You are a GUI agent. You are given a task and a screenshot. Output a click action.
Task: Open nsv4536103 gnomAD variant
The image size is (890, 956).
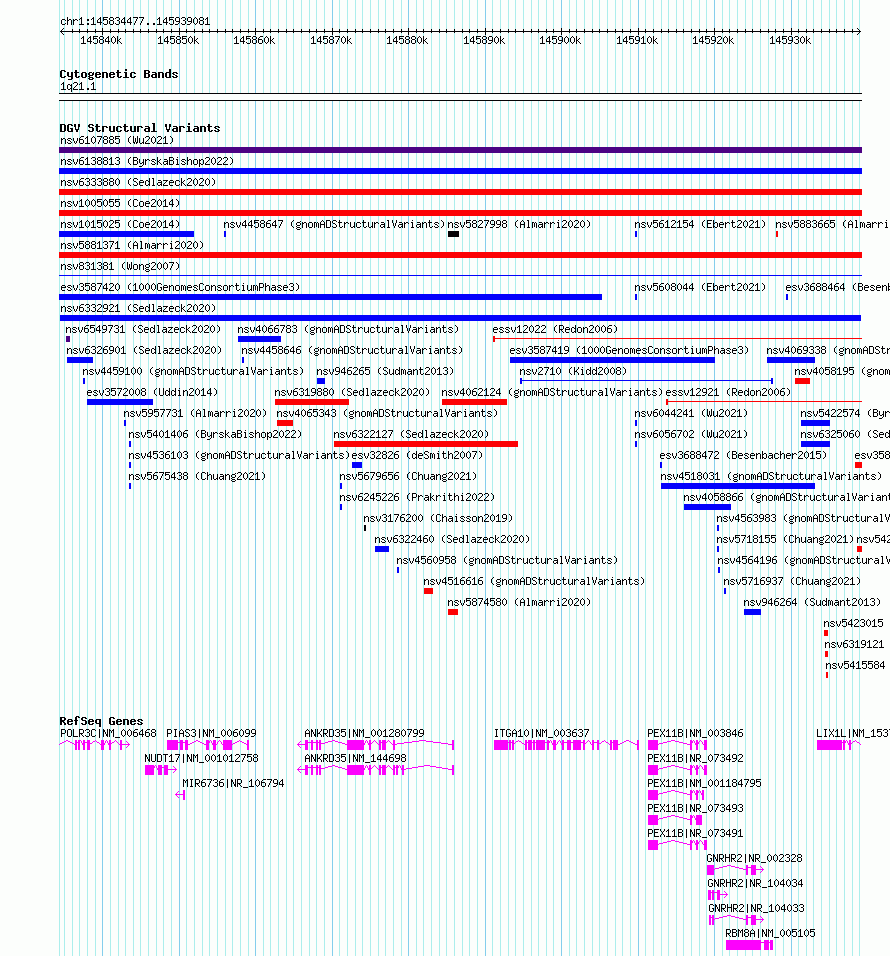click(239, 455)
